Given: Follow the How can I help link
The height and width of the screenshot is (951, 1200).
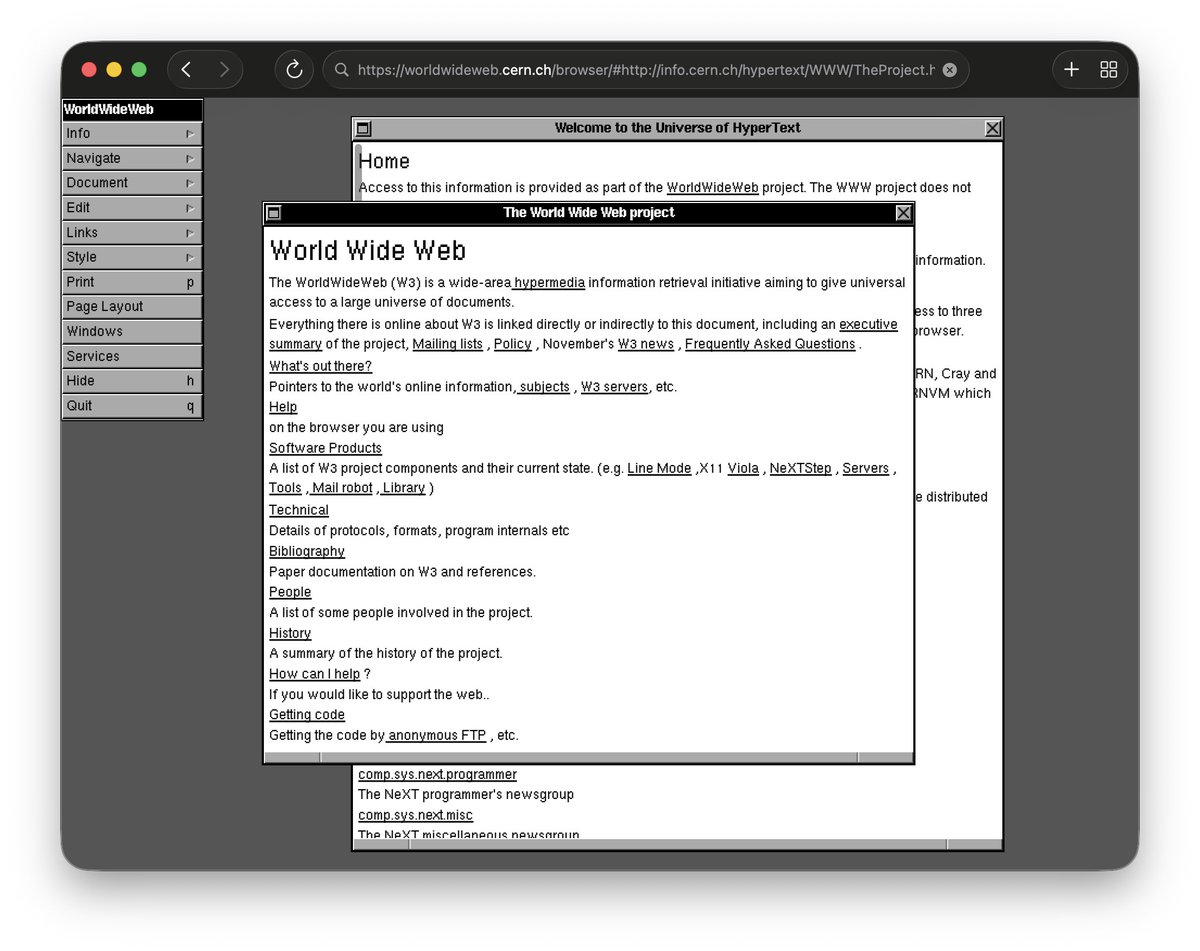Looking at the screenshot, I should pos(314,674).
